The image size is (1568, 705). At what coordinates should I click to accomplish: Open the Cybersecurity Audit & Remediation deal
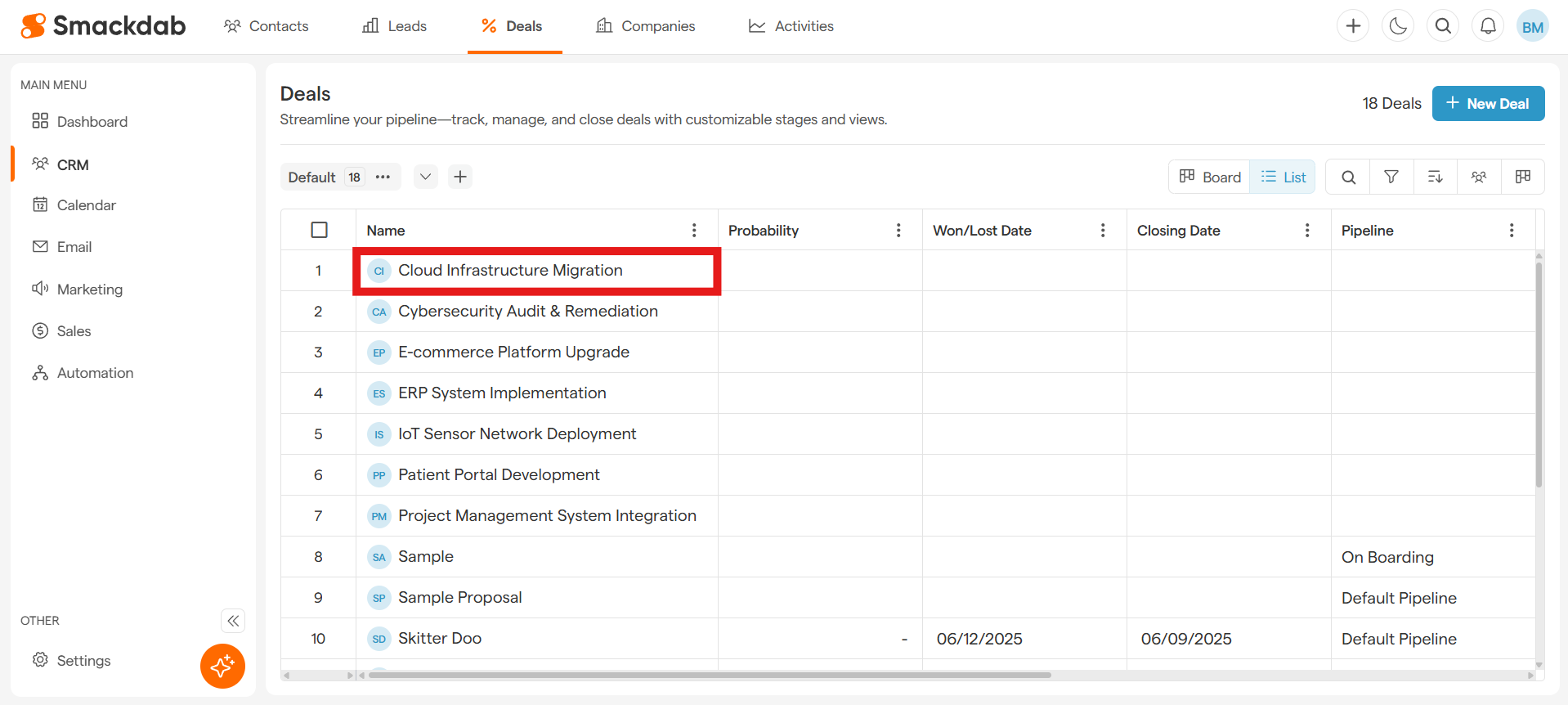(x=527, y=312)
